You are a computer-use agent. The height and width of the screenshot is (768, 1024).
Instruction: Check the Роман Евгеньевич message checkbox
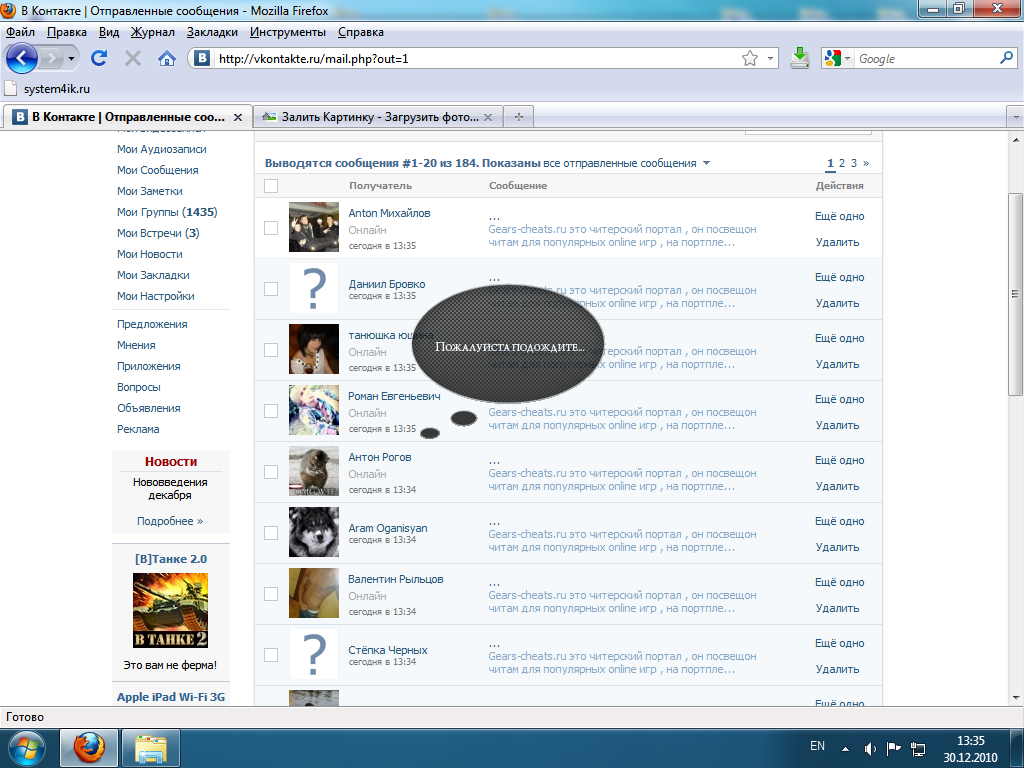coord(271,411)
